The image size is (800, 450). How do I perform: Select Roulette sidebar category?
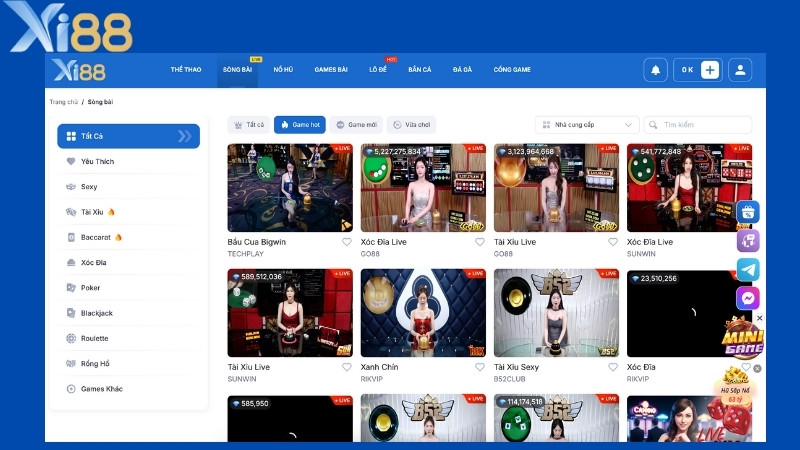point(129,338)
